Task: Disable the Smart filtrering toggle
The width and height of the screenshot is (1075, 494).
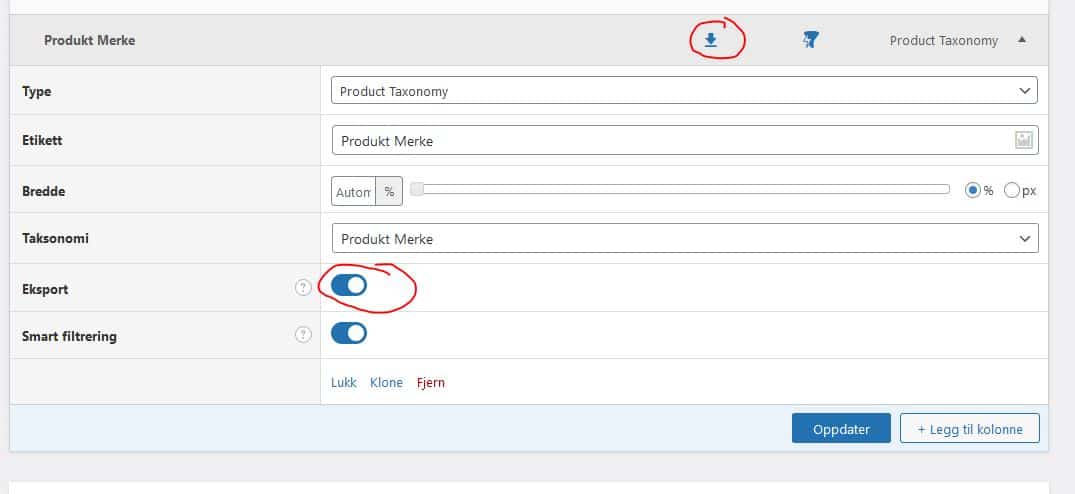Action: [x=349, y=334]
